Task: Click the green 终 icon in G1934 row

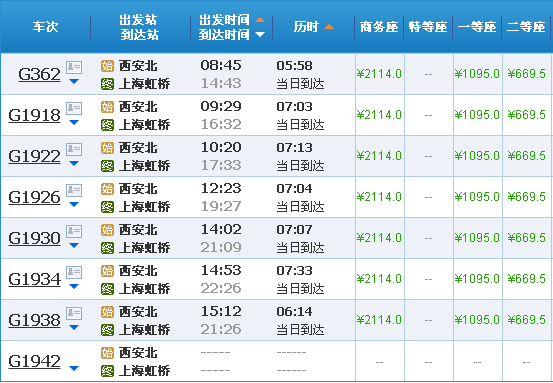Action: [107, 288]
